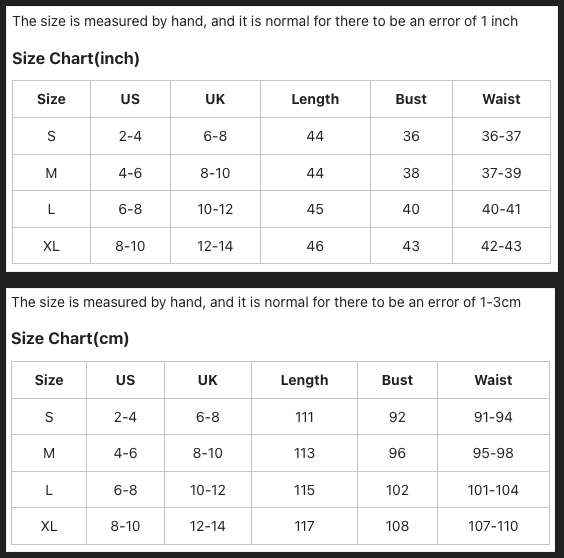Click waist value 107-110 in cm chart
The width and height of the screenshot is (564, 558).
pyautogui.click(x=493, y=526)
